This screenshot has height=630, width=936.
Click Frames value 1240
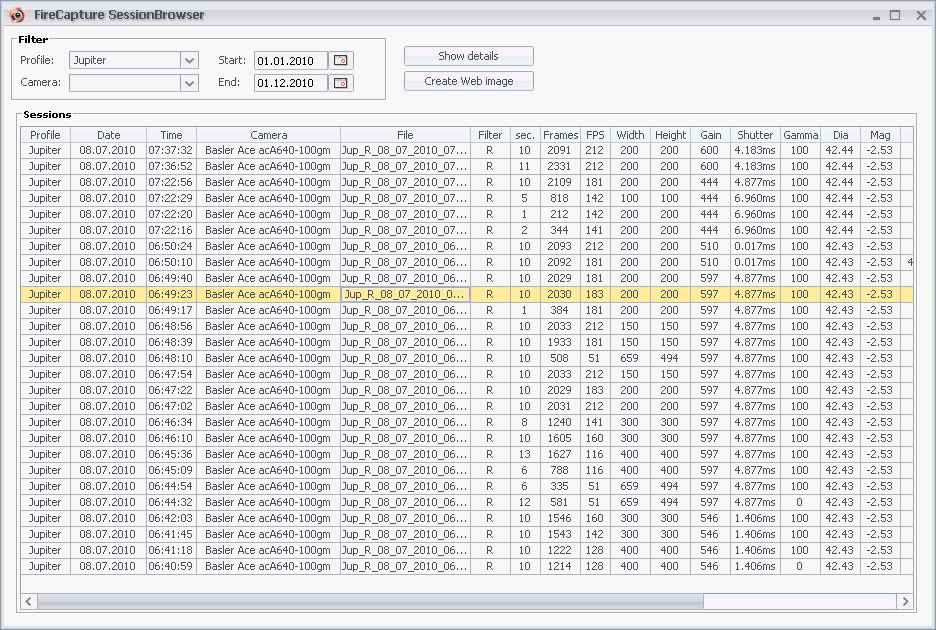point(559,422)
